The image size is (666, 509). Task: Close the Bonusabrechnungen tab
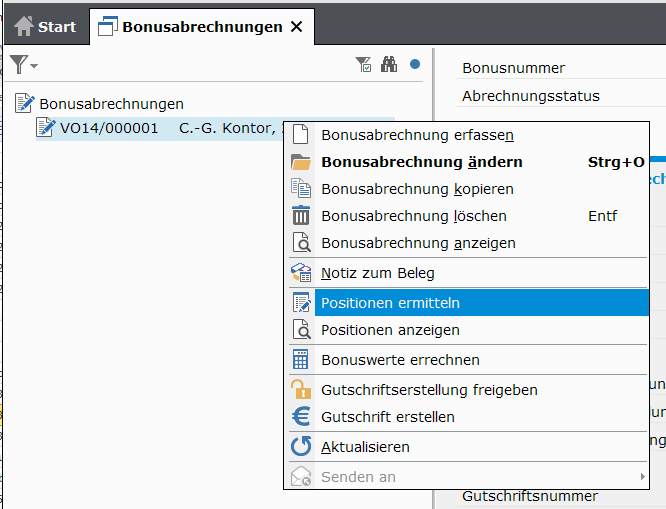click(x=296, y=27)
